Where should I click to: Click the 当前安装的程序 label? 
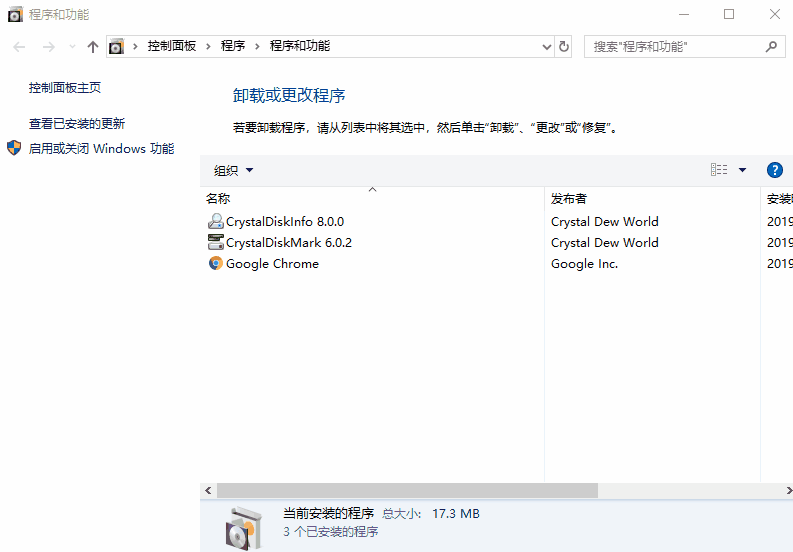(328, 514)
